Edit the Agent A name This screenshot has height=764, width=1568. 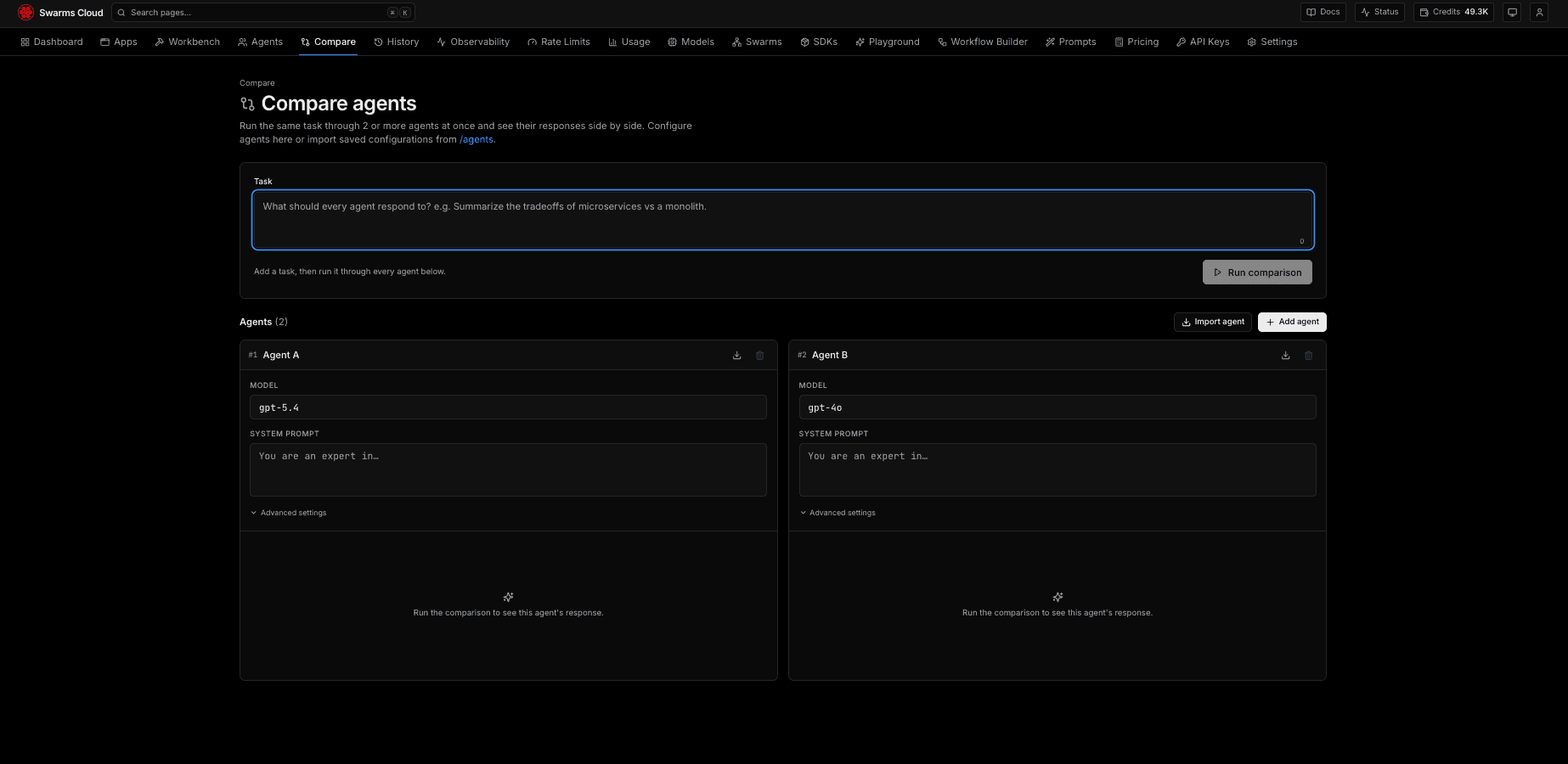pos(281,355)
